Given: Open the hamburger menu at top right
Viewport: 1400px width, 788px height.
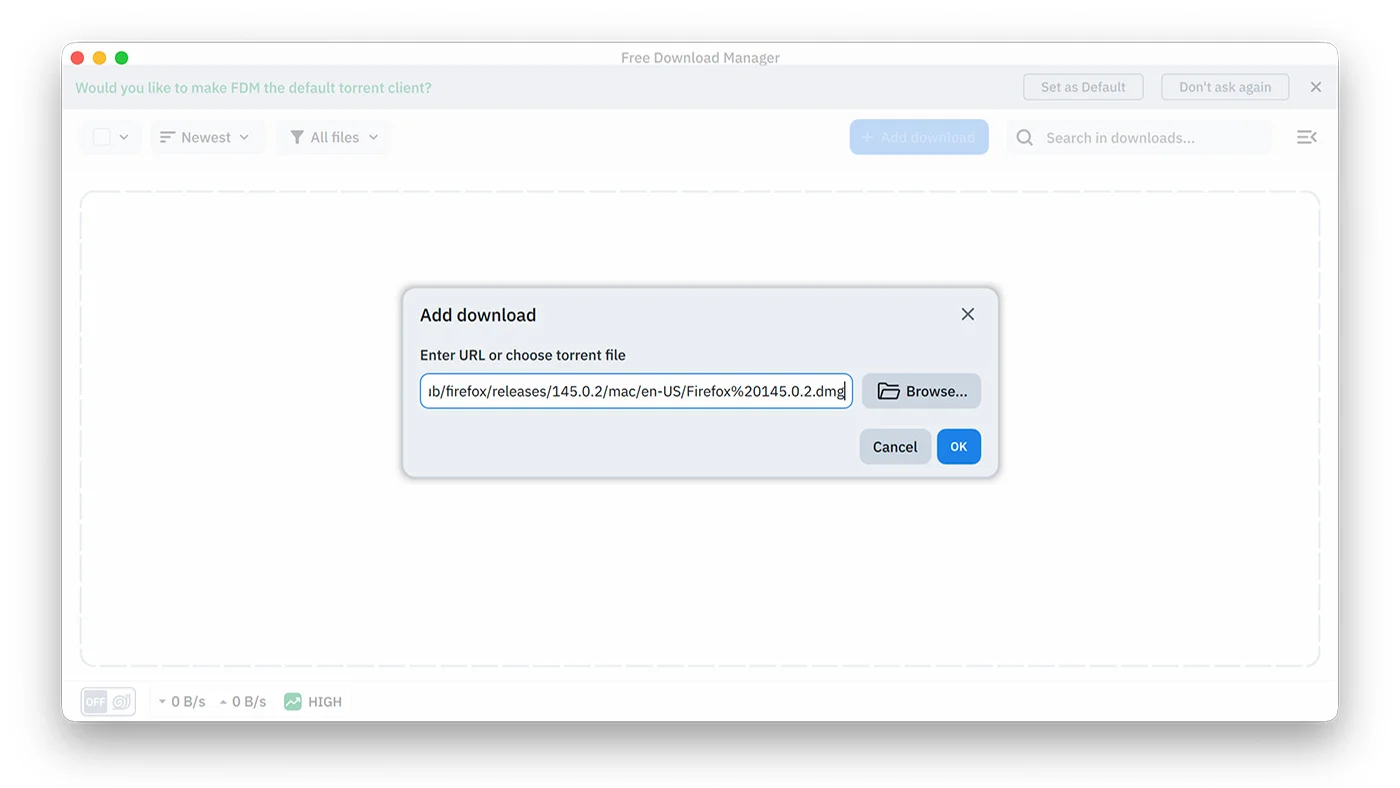Looking at the screenshot, I should coord(1306,137).
